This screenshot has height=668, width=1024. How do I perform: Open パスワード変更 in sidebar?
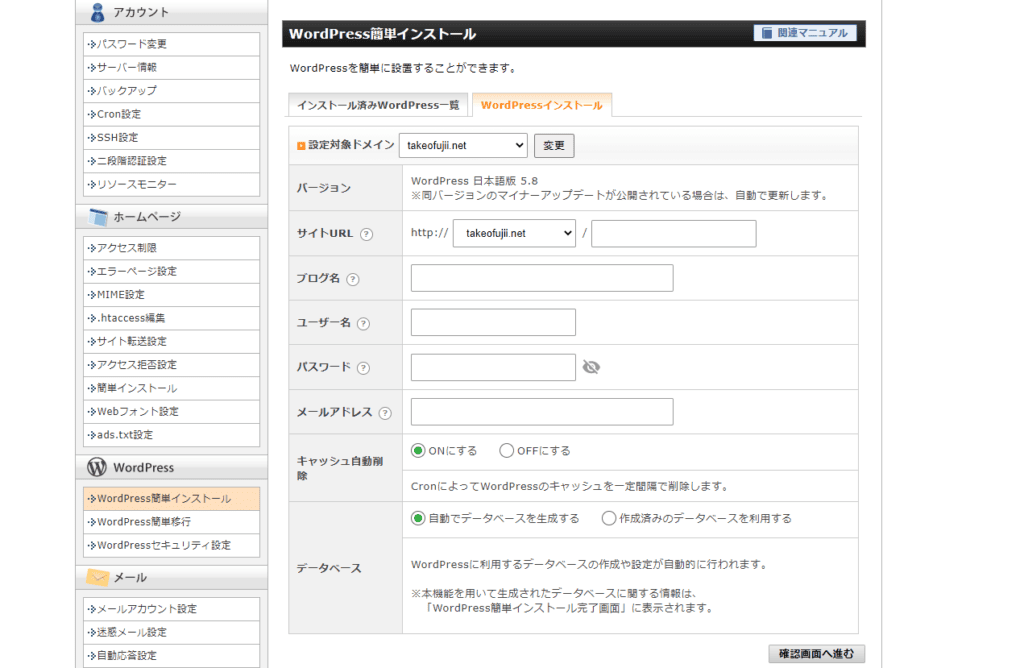[x=171, y=44]
